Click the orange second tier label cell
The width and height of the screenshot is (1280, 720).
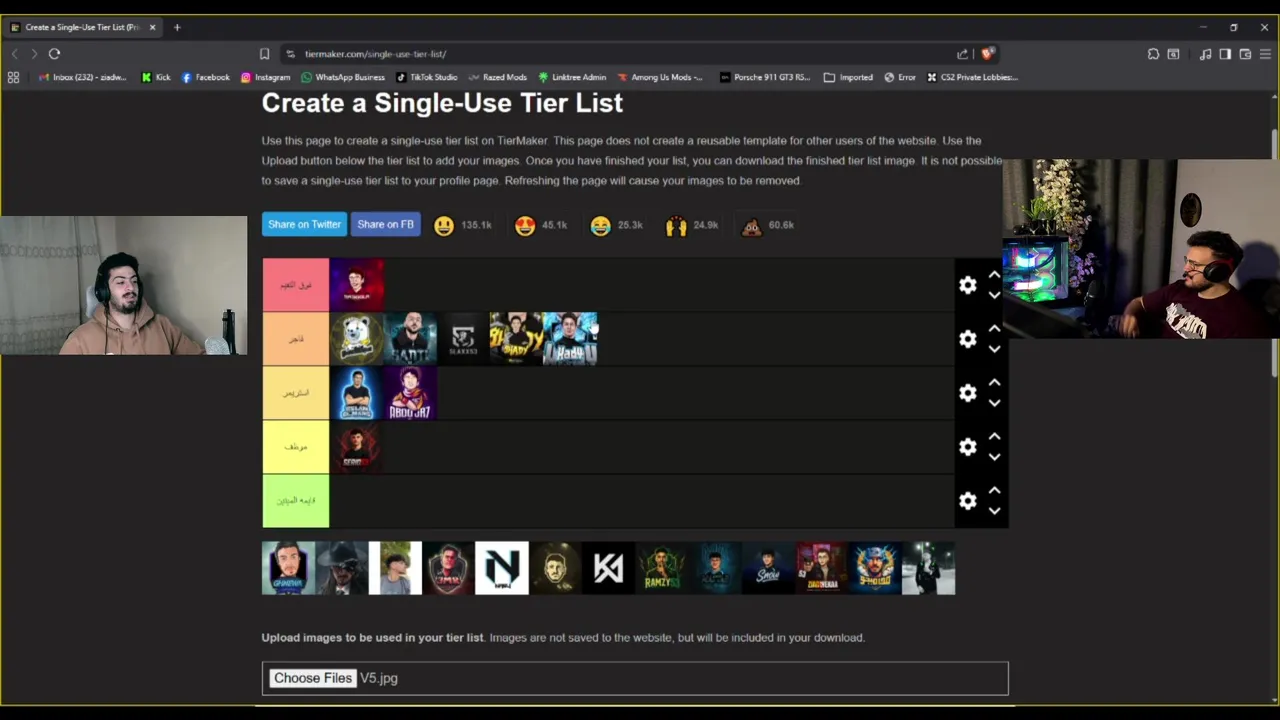[296, 339]
